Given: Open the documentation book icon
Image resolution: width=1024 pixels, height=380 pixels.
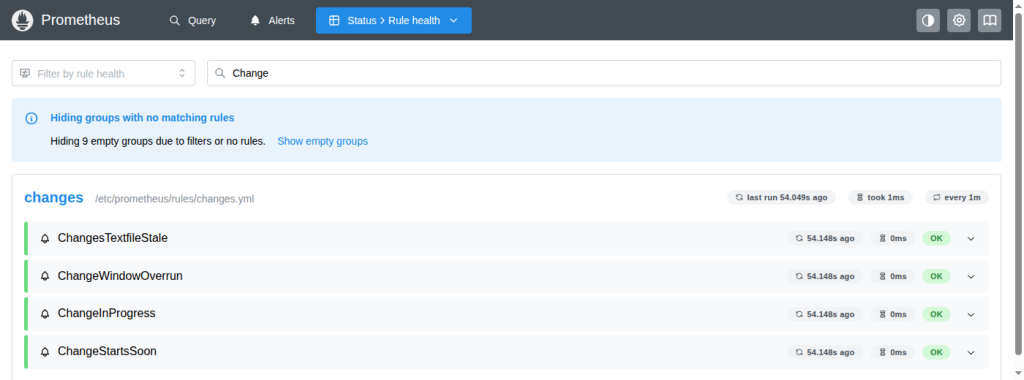Looking at the screenshot, I should [x=989, y=20].
